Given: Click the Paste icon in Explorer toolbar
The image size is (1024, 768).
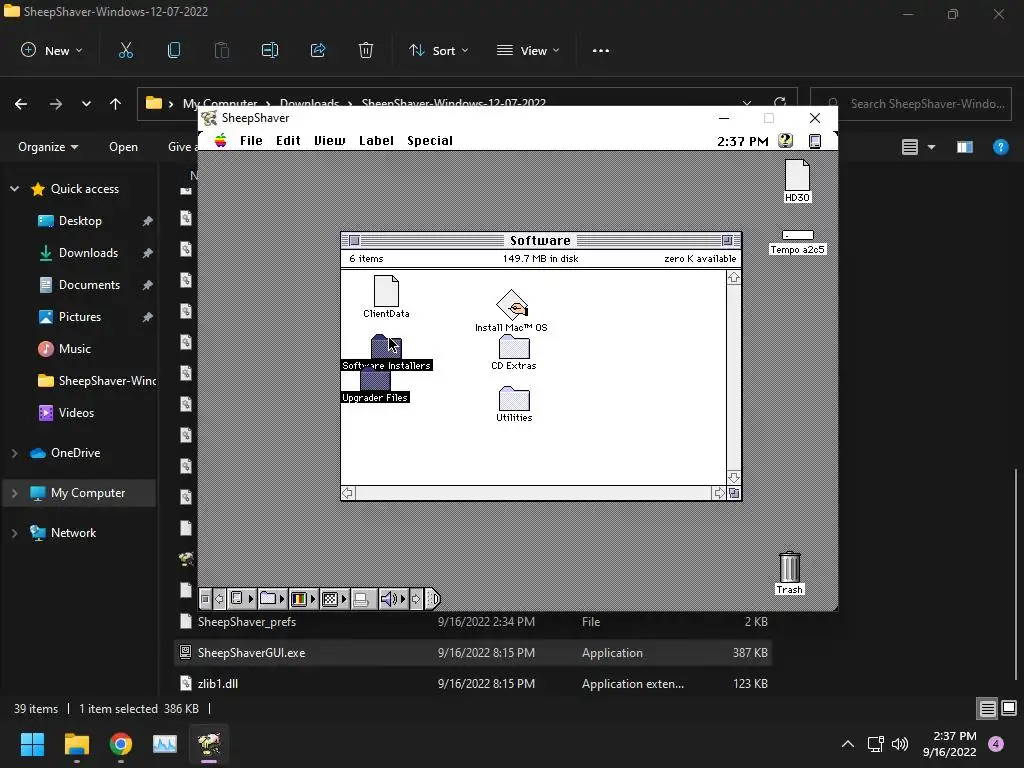Looking at the screenshot, I should click(221, 50).
